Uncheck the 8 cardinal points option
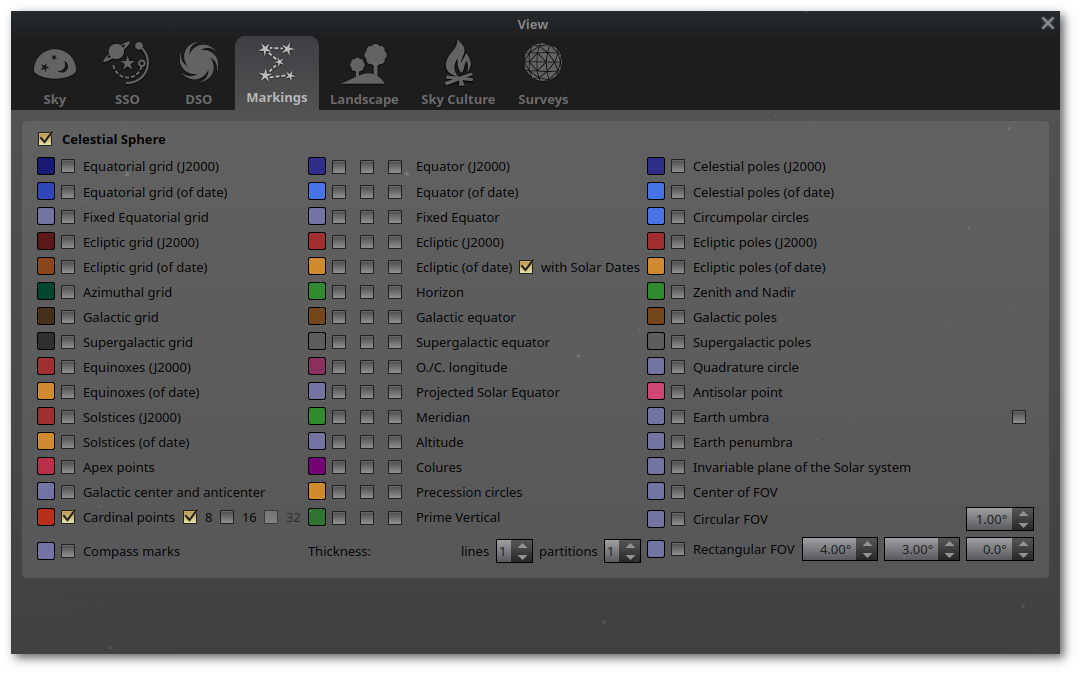Viewport: 1079px width, 673px height. pos(190,517)
